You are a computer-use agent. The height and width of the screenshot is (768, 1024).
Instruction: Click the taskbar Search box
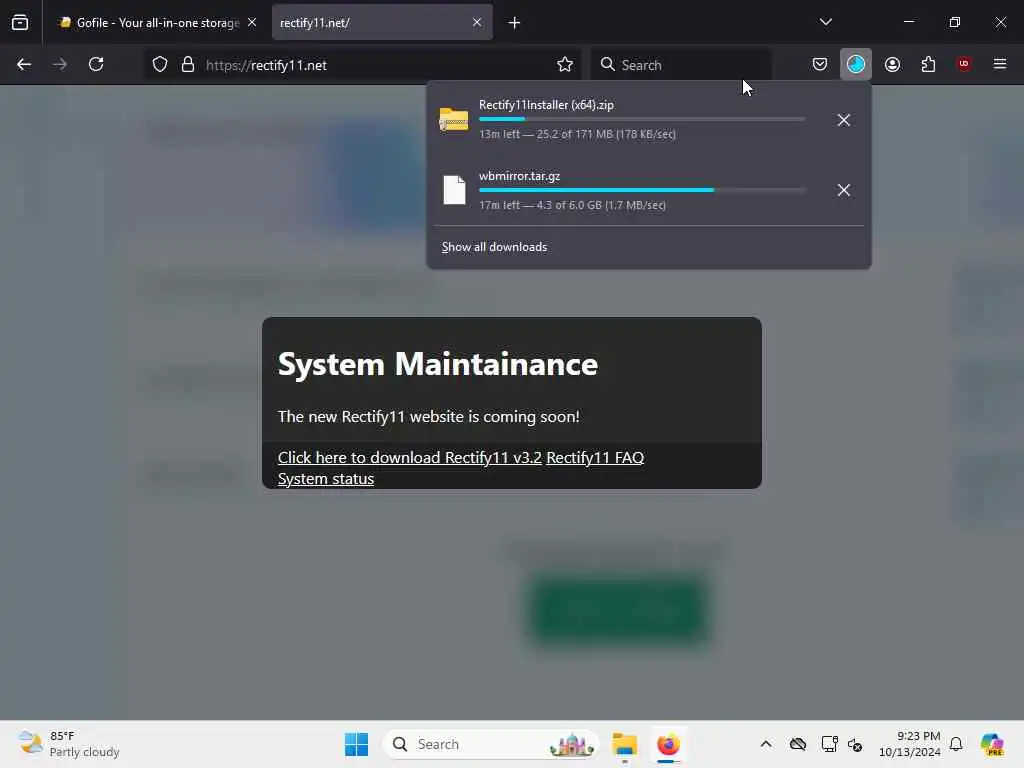pos(491,744)
